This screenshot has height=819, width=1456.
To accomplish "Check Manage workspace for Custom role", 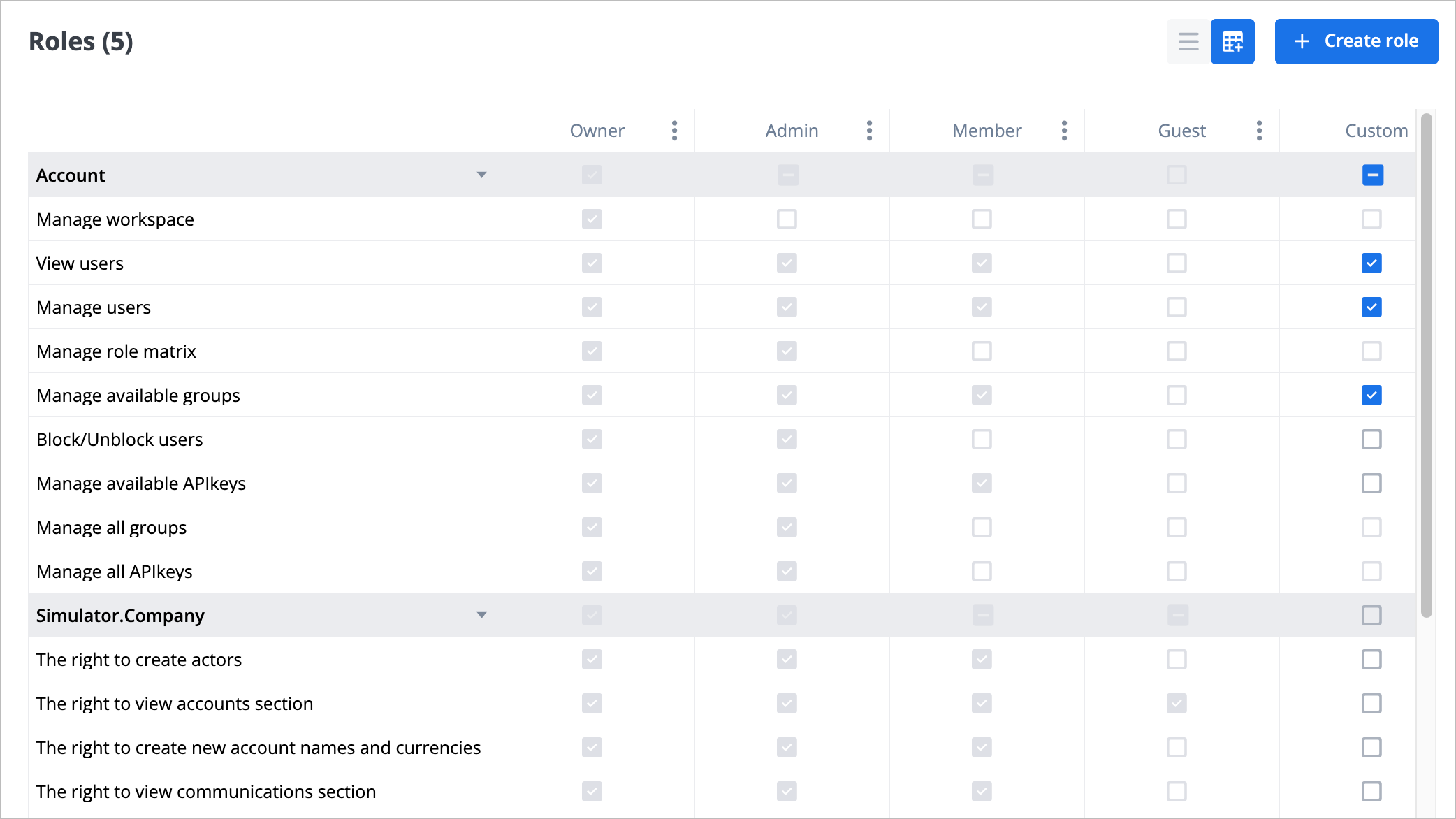I will coord(1371,219).
